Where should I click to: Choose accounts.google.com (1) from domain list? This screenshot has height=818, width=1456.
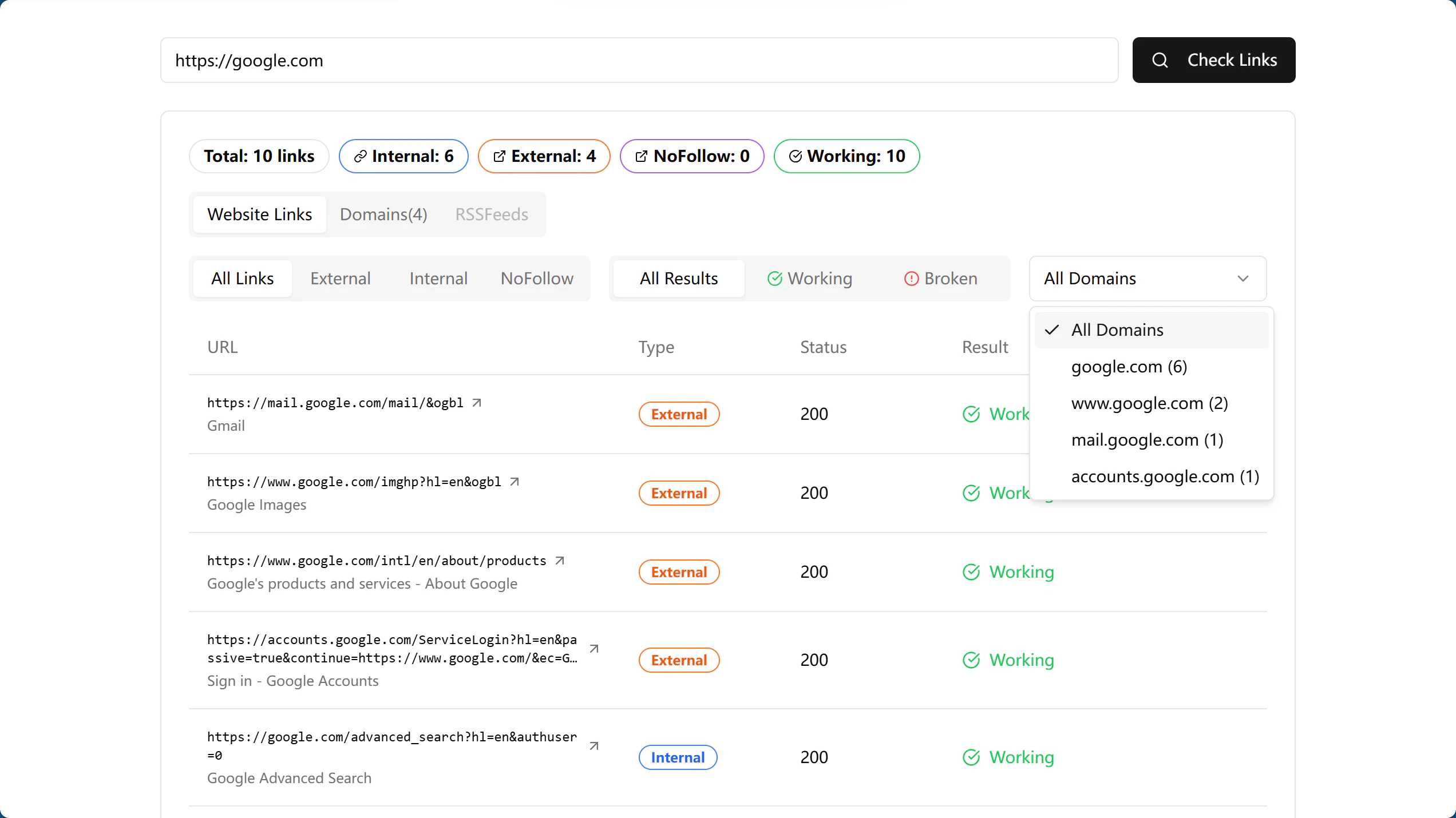pos(1152,476)
